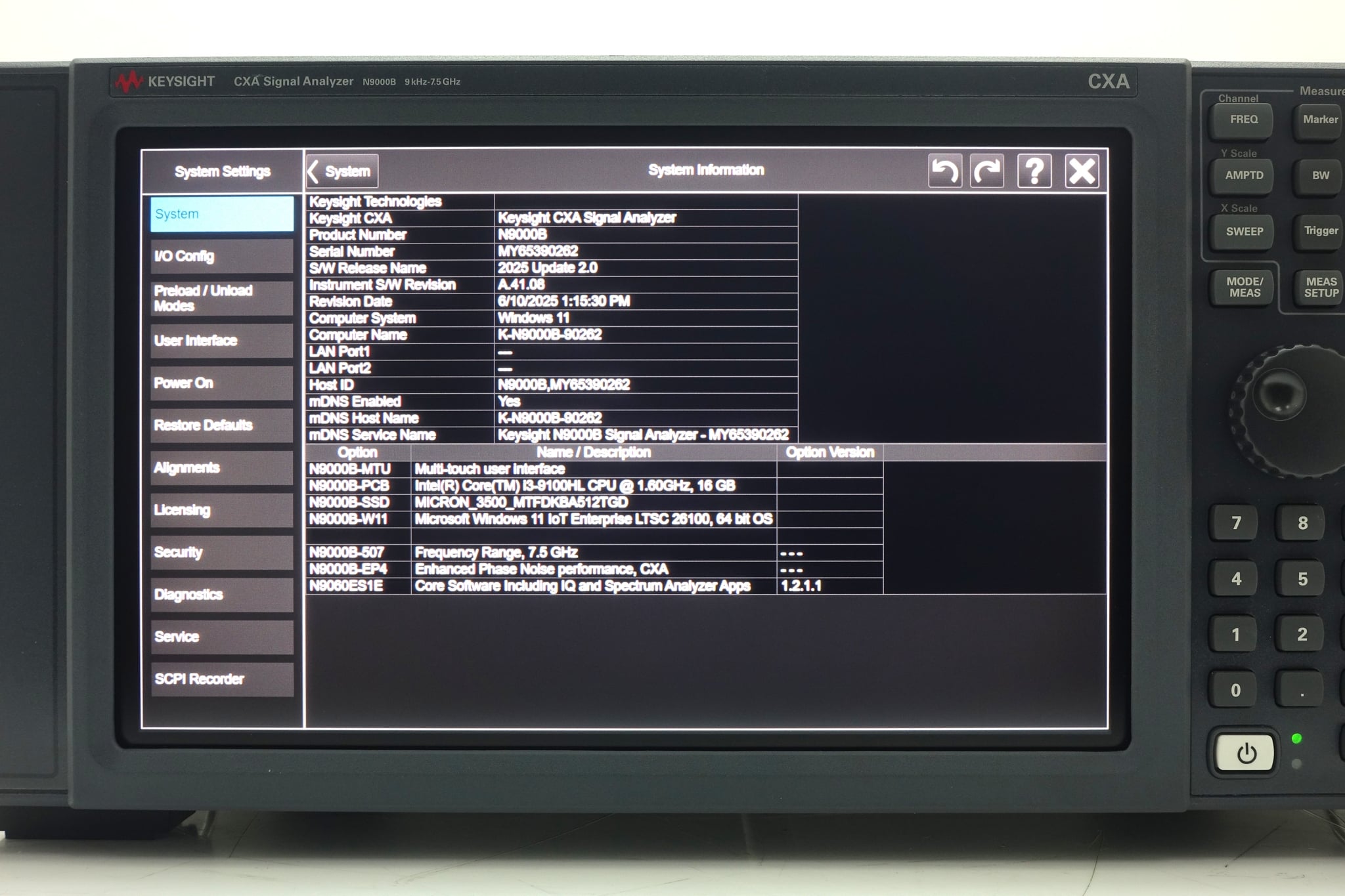1345x896 pixels.
Task: Go back using the System chevron button
Action: point(342,171)
